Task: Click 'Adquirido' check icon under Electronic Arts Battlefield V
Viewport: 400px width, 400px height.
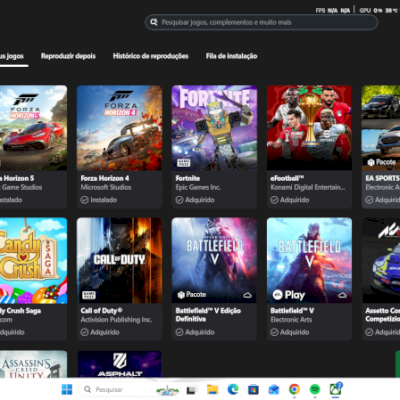Action: click(274, 332)
